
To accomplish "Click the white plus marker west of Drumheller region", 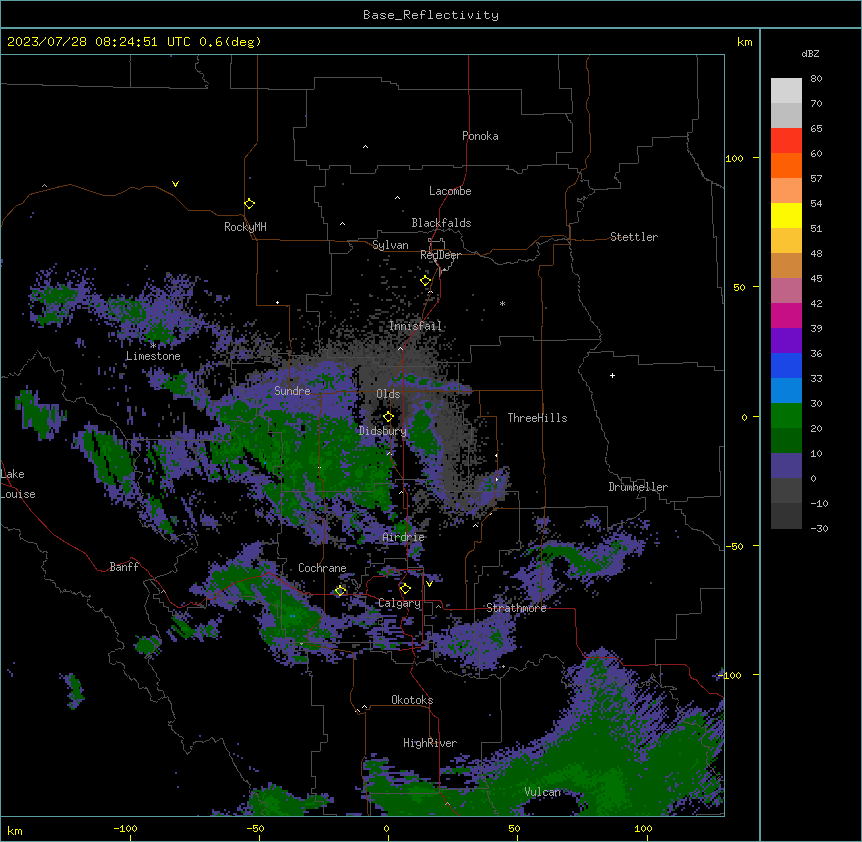I will 612,375.
